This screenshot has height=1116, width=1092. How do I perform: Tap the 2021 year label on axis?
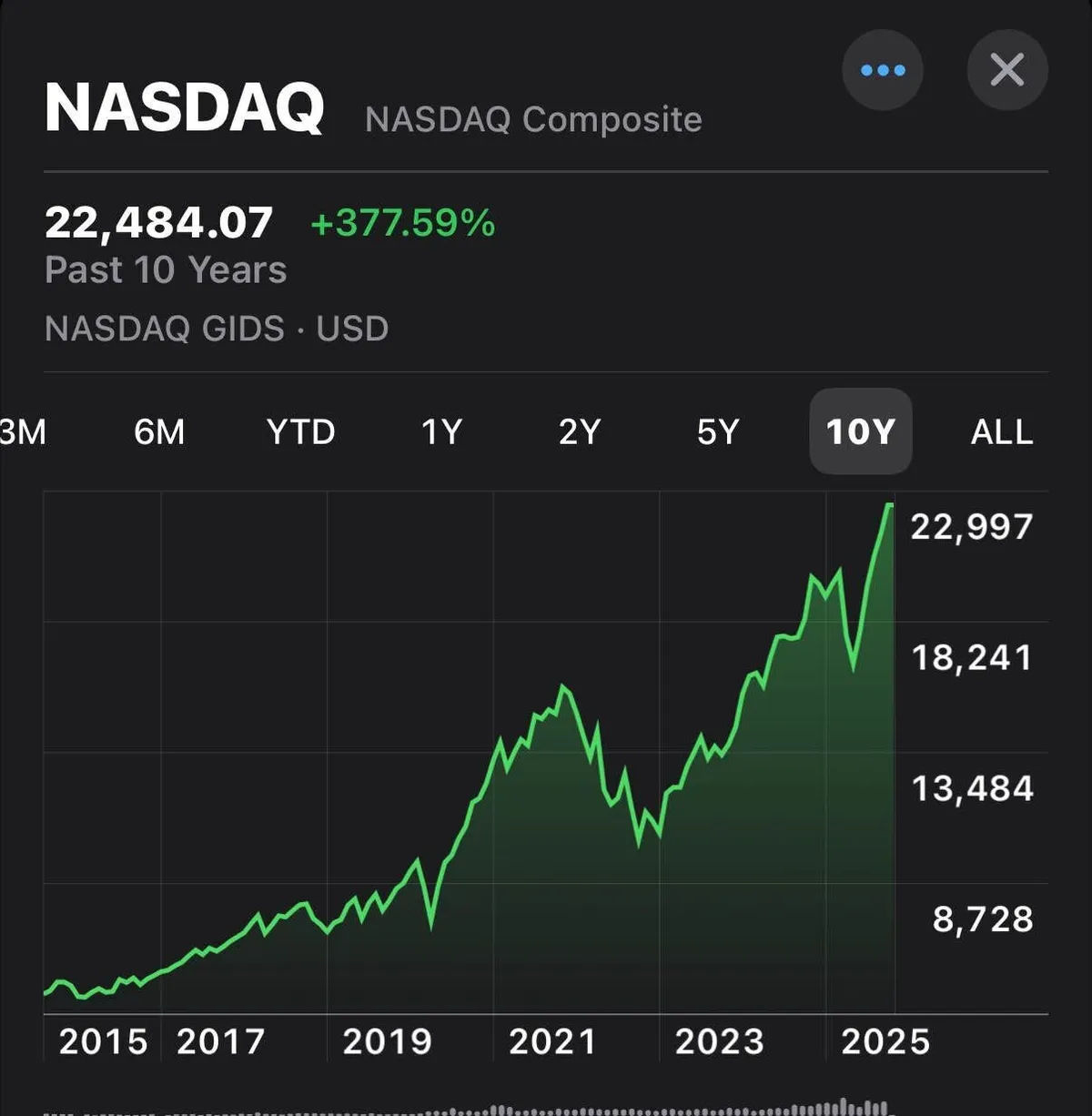coord(552,1041)
